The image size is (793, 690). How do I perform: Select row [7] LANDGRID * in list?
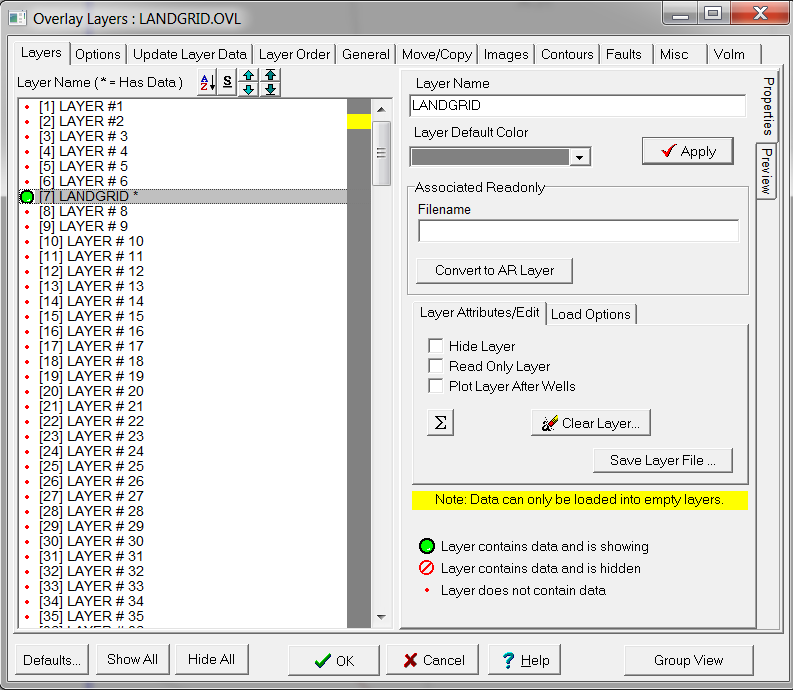click(183, 197)
